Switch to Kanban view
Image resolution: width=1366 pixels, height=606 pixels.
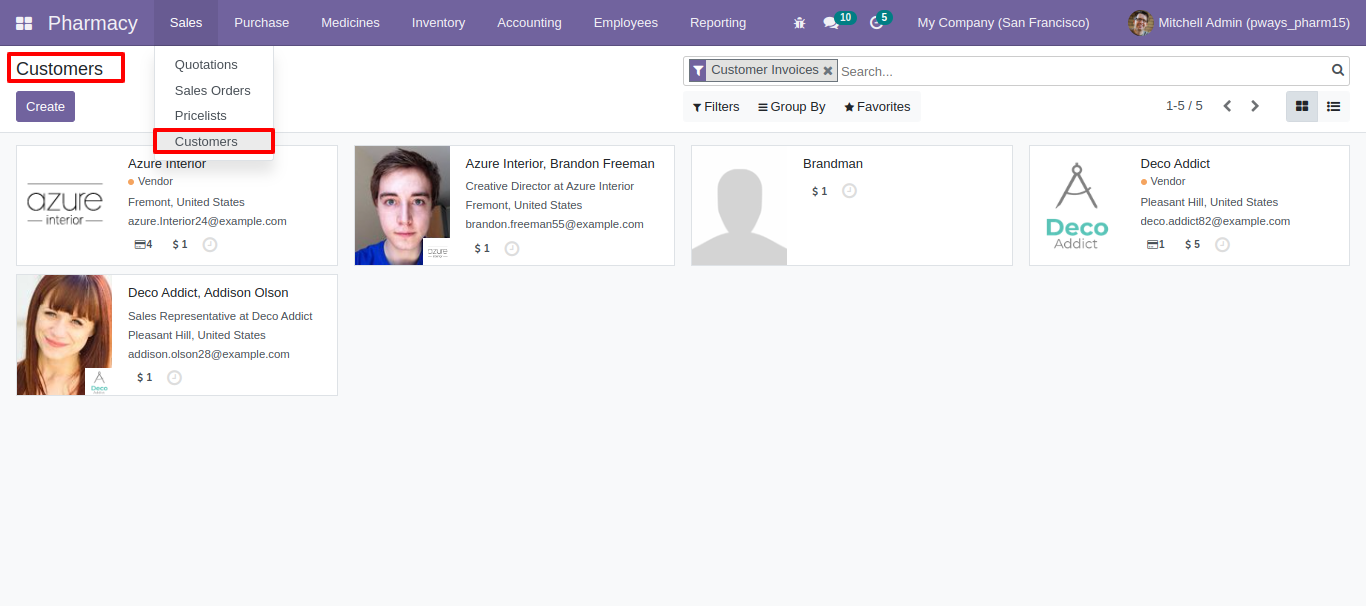(1302, 106)
